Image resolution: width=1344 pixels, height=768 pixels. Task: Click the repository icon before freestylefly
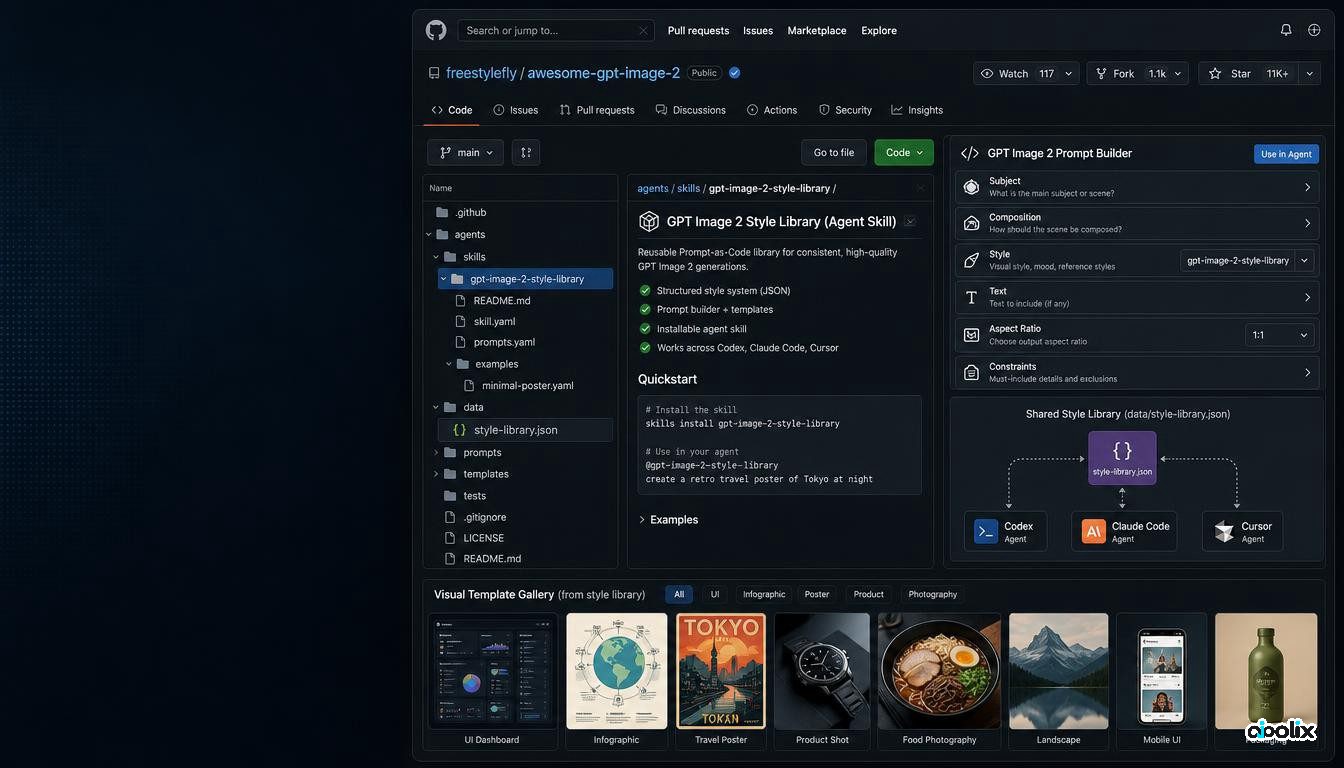pyautogui.click(x=434, y=73)
